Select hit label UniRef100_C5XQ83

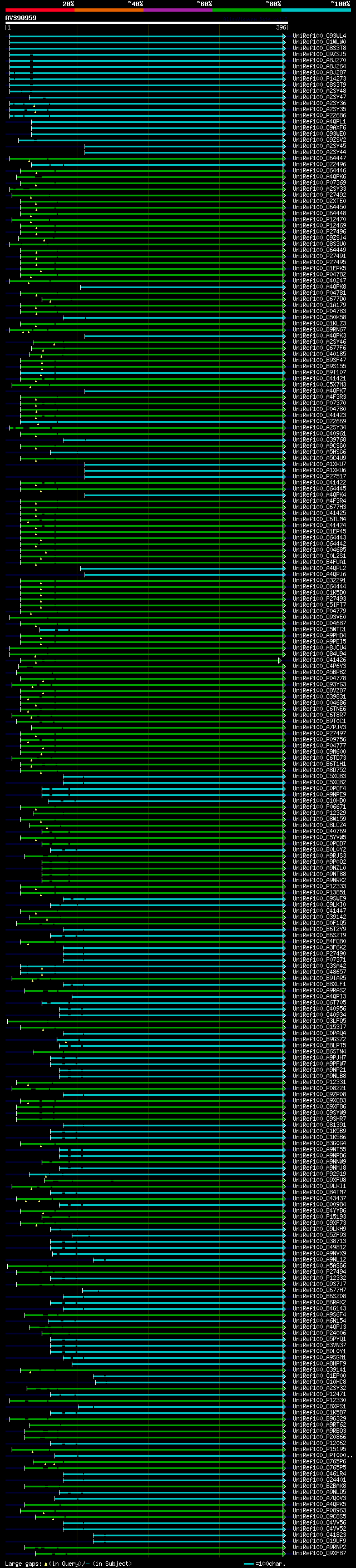tap(319, 776)
